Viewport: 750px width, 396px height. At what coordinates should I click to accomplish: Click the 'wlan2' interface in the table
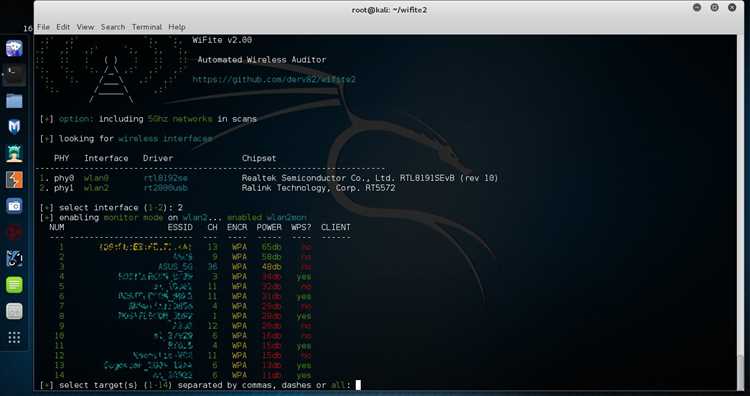point(96,188)
